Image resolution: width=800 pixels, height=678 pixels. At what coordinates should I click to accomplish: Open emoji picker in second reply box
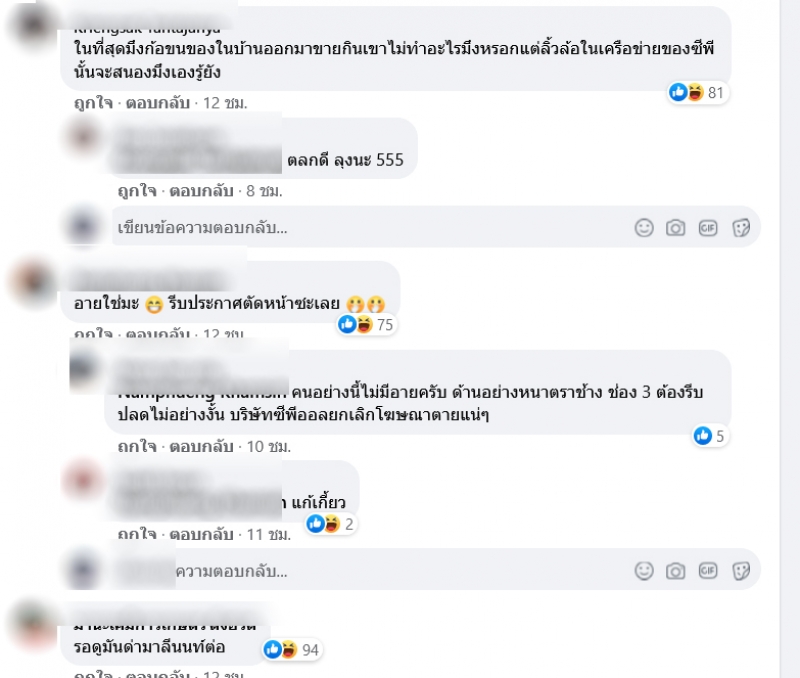[644, 571]
